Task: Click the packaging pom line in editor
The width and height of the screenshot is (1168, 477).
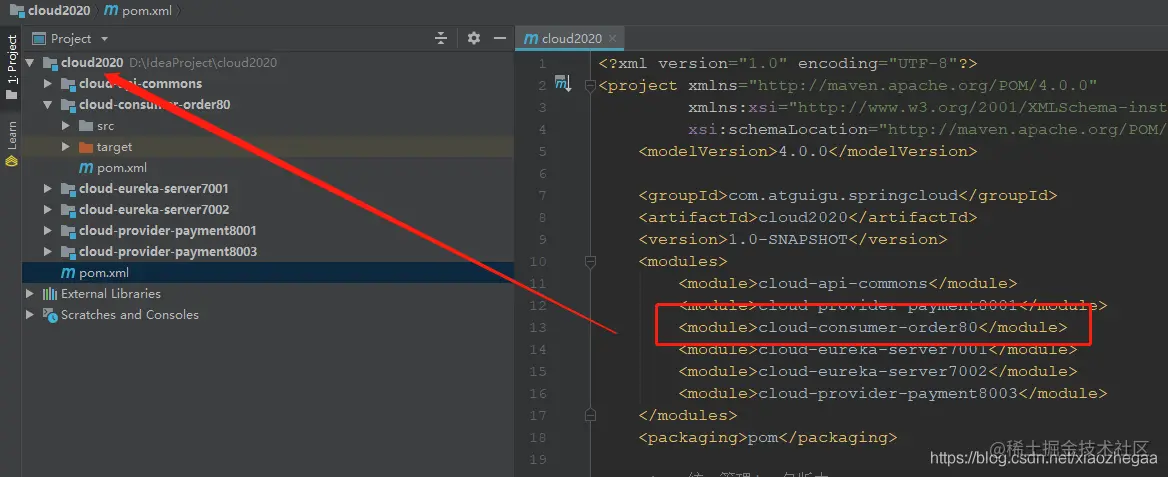Action: (x=768, y=437)
